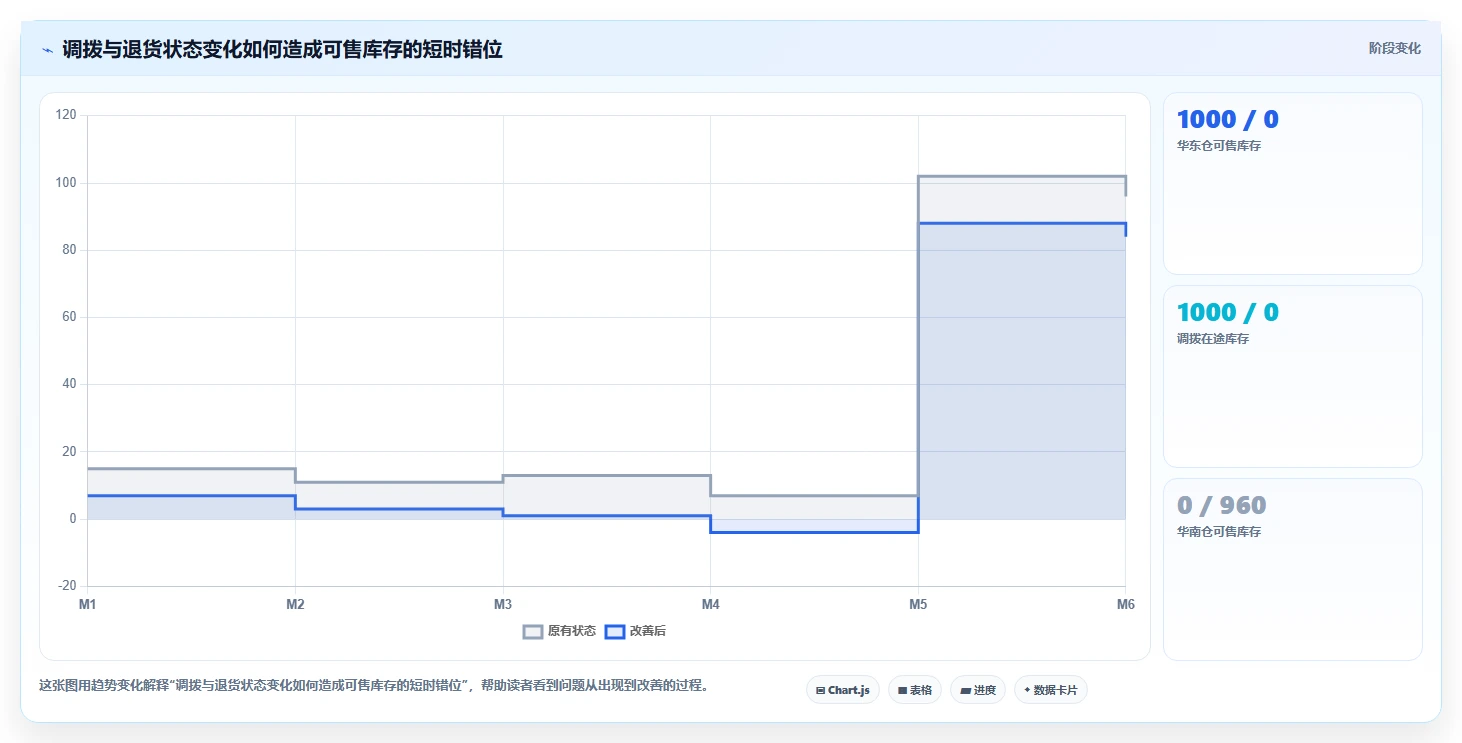1462x743 pixels.
Task: Select the 华东仓可售库存 card
Action: pos(1292,183)
